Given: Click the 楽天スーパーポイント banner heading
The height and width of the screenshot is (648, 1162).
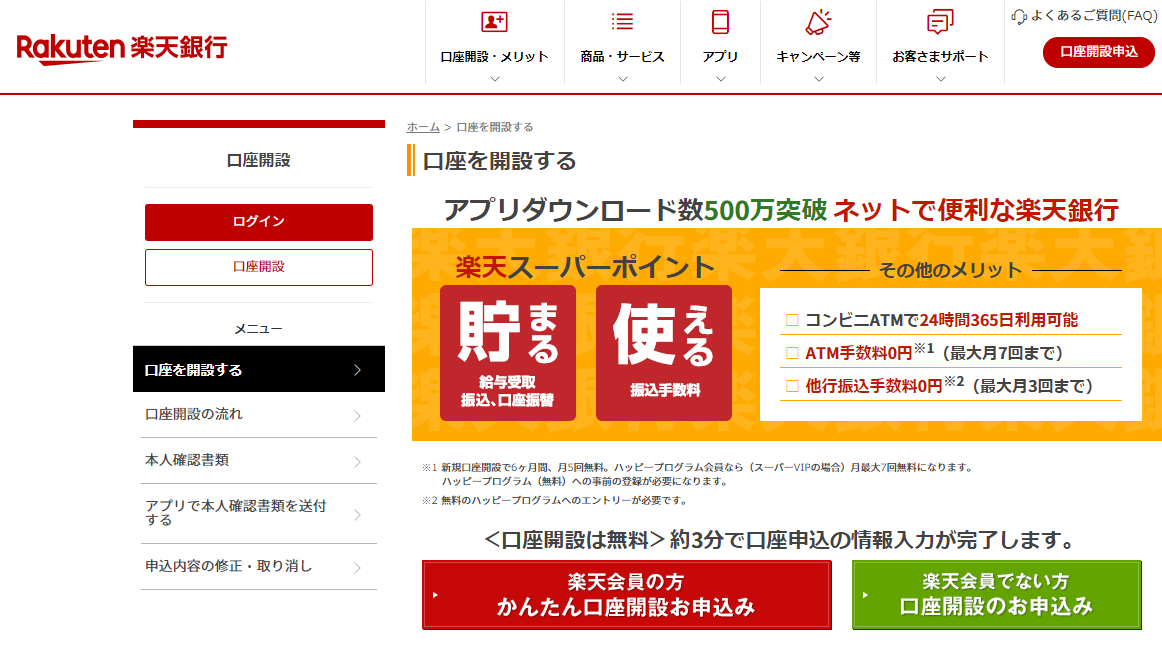Looking at the screenshot, I should point(585,268).
